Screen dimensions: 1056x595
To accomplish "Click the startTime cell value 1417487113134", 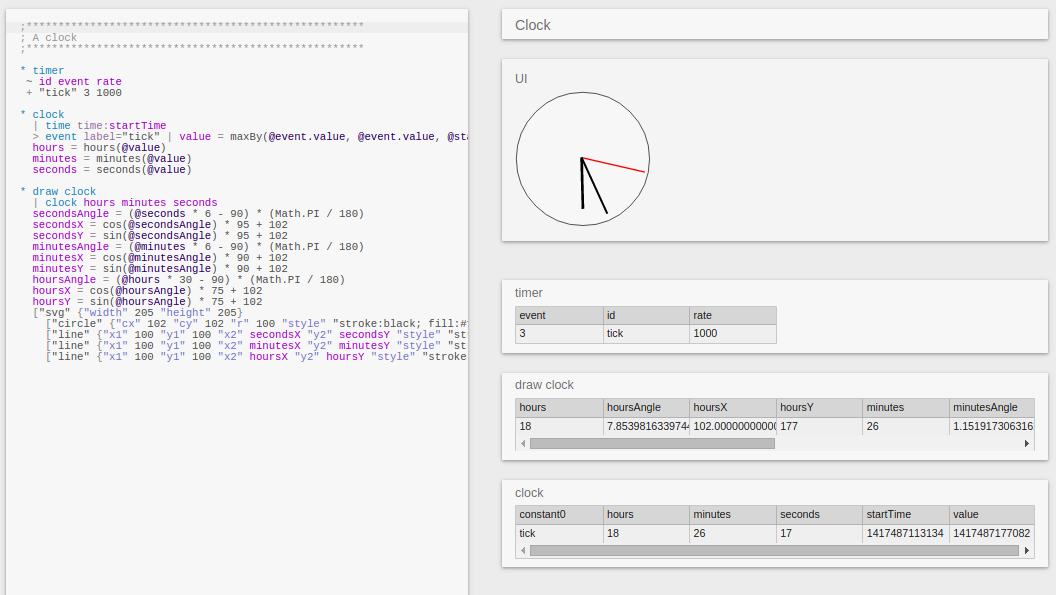I will point(905,533).
